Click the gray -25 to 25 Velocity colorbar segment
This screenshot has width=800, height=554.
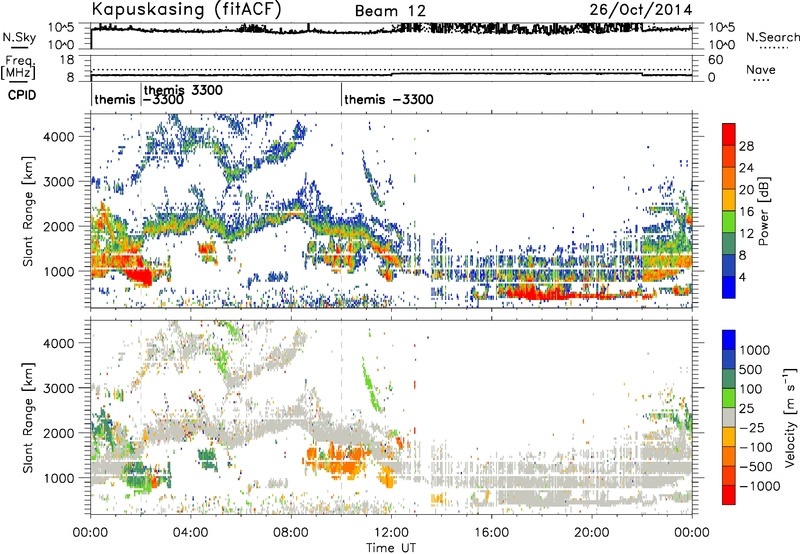tap(729, 417)
